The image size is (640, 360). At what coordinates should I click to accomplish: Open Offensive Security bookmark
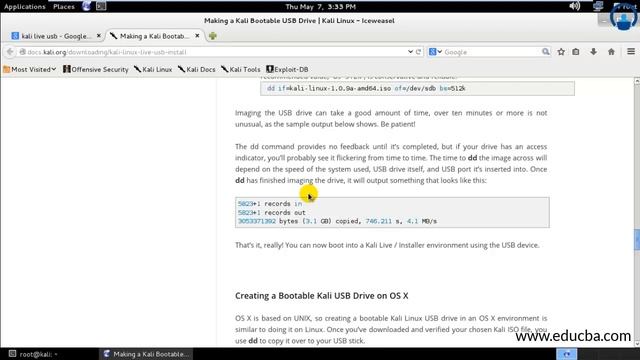pos(96,69)
